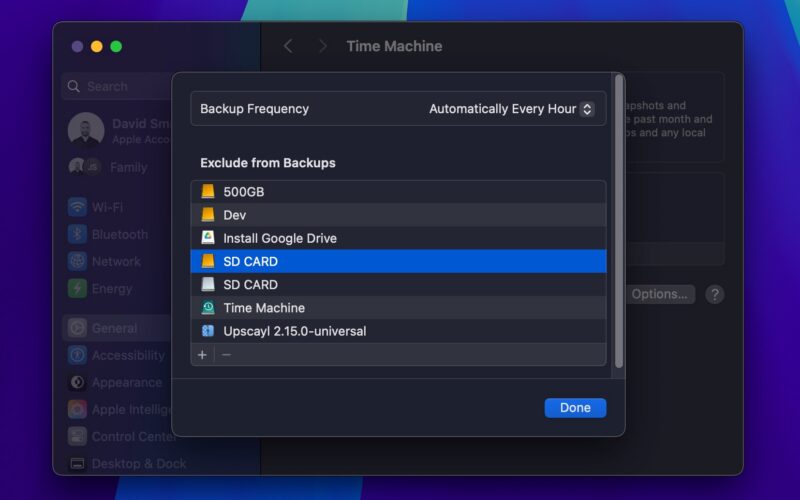Viewport: 800px width, 500px height.
Task: Click the 500GB drive icon
Action: click(x=208, y=191)
